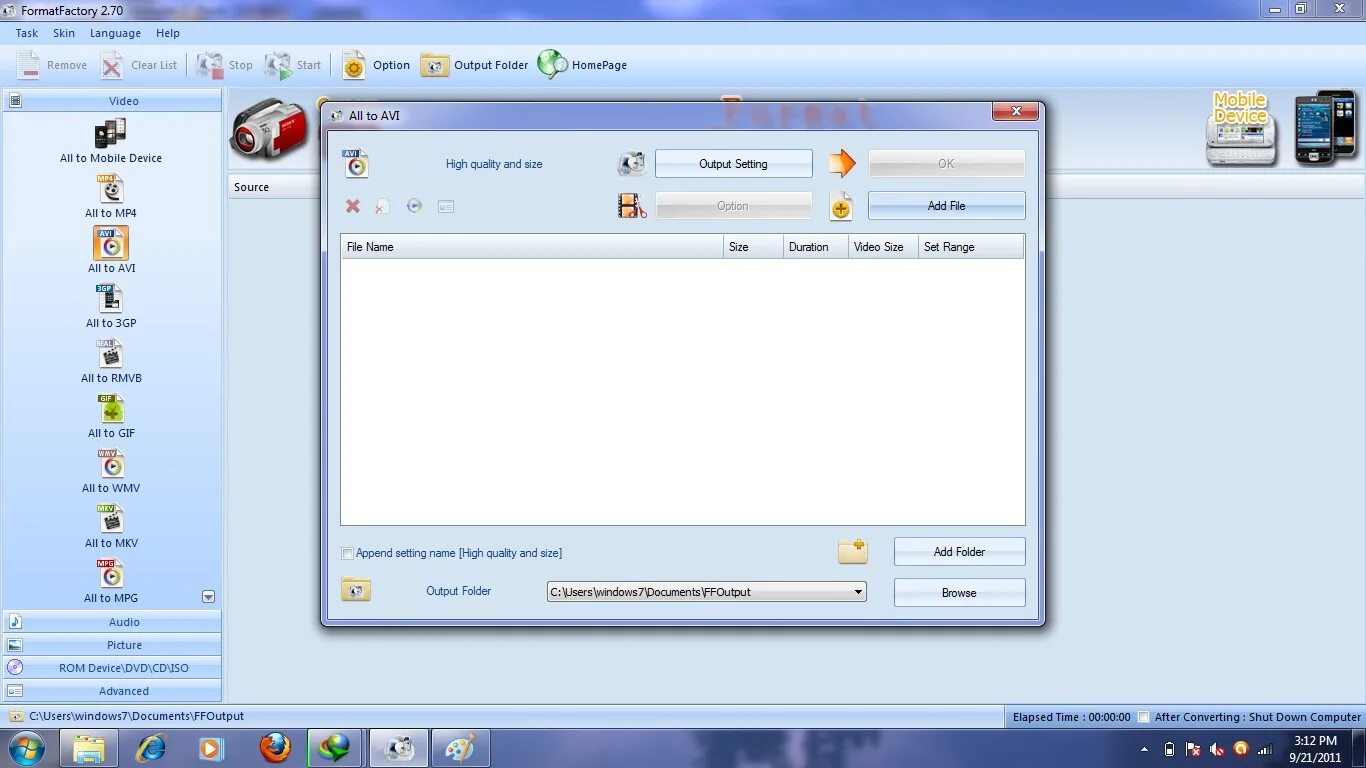The image size is (1366, 768).
Task: Expand the Advanced category panel
Action: pos(112,691)
